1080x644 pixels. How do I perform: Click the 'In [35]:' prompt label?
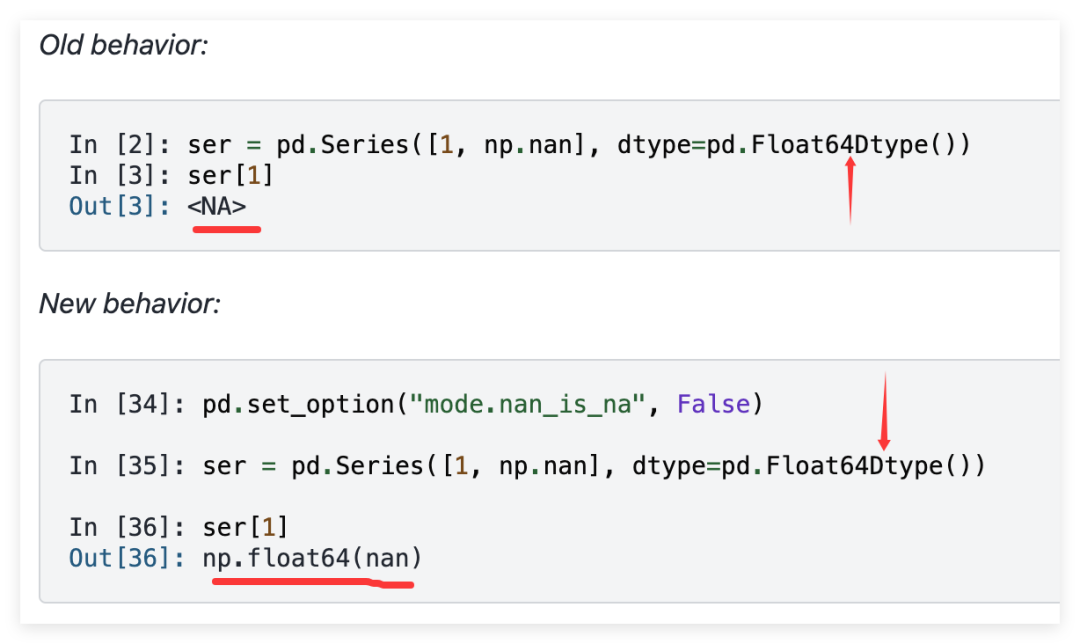[x=127, y=466]
